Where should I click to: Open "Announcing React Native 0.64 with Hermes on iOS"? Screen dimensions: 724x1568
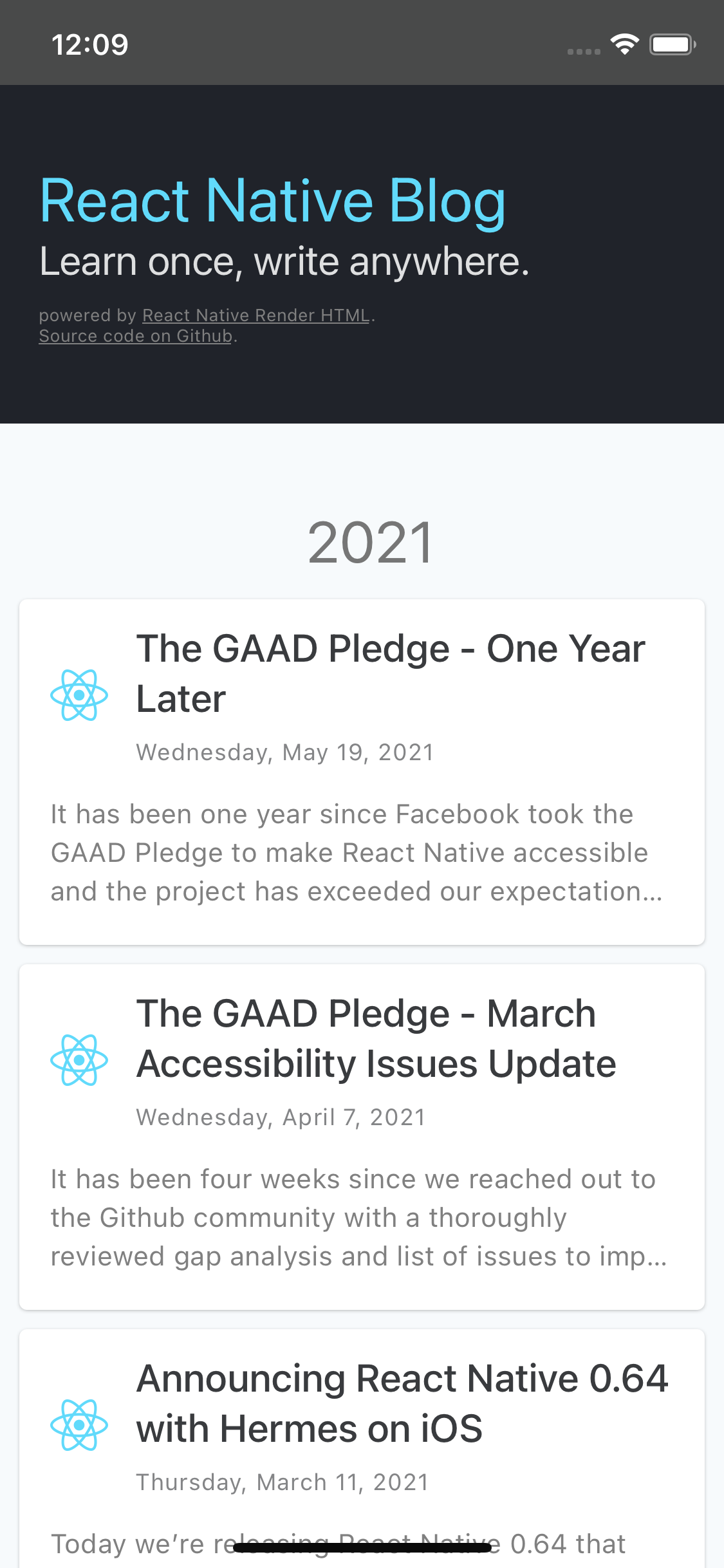(x=402, y=1403)
